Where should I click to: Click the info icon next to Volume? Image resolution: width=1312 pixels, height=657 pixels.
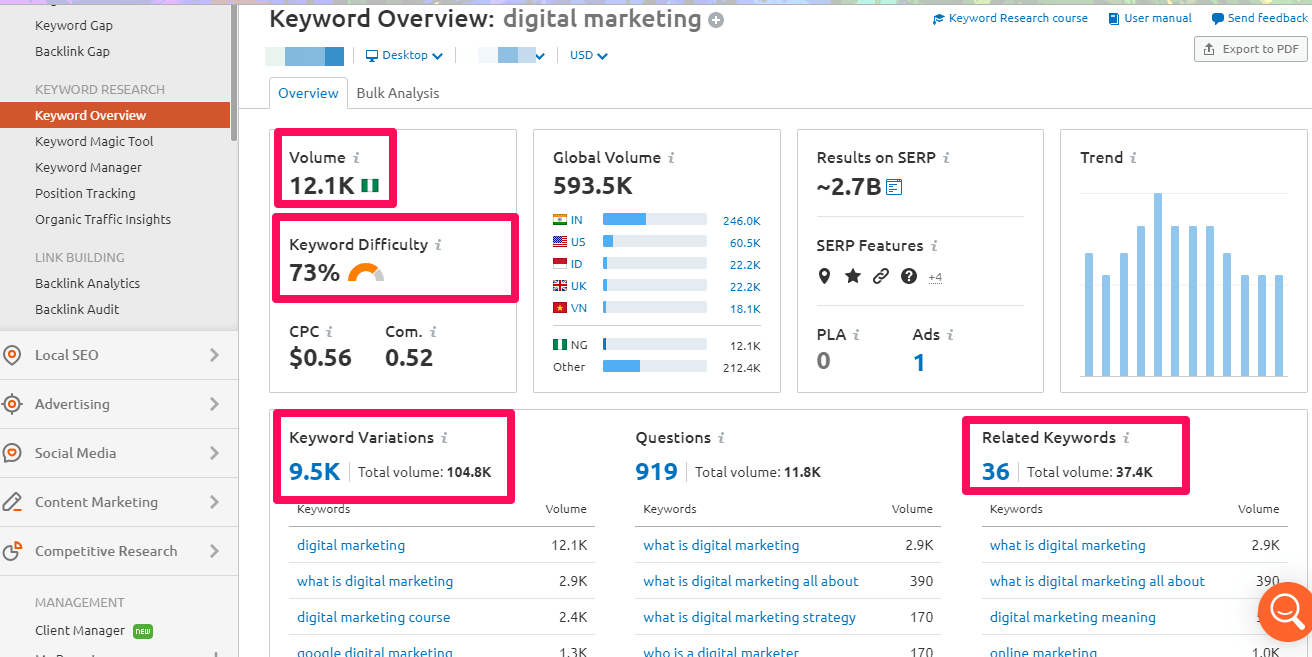(x=356, y=158)
